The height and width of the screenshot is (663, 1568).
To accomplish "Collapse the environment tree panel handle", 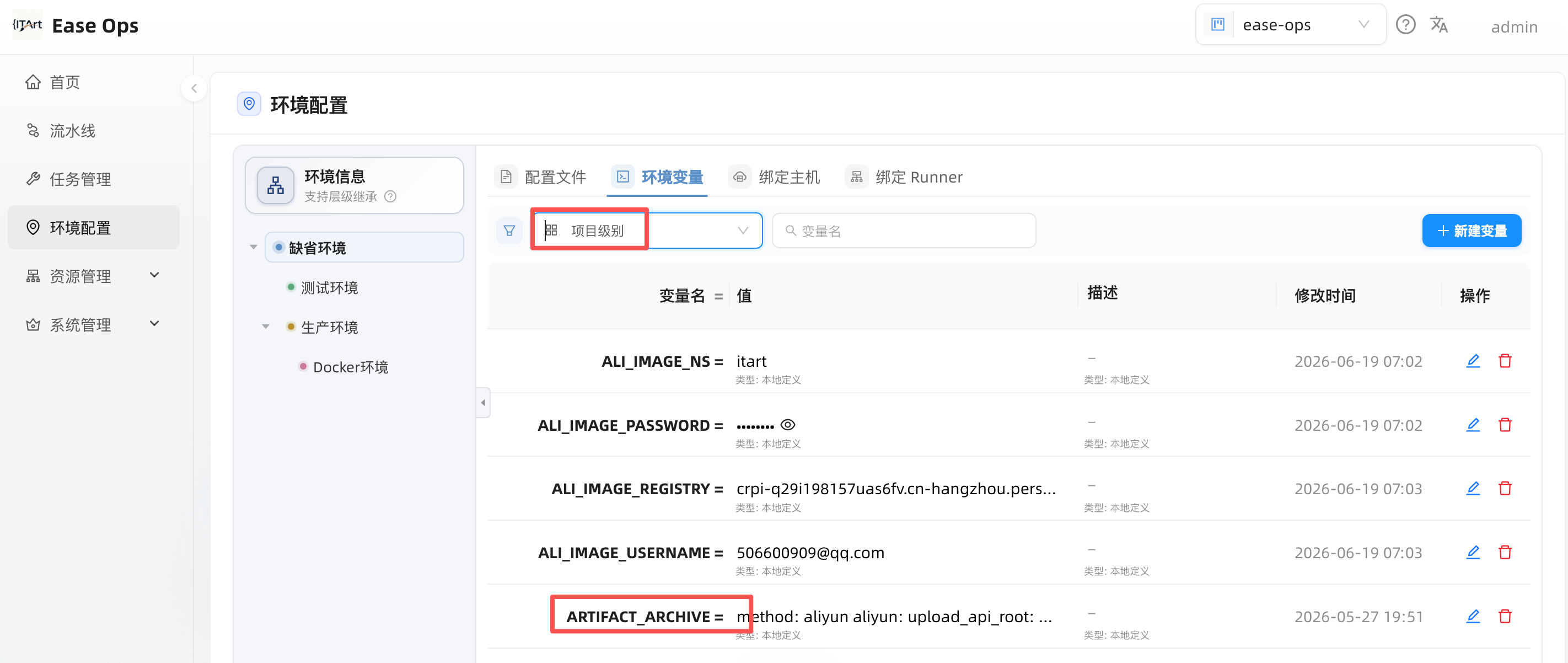I will pyautogui.click(x=484, y=403).
